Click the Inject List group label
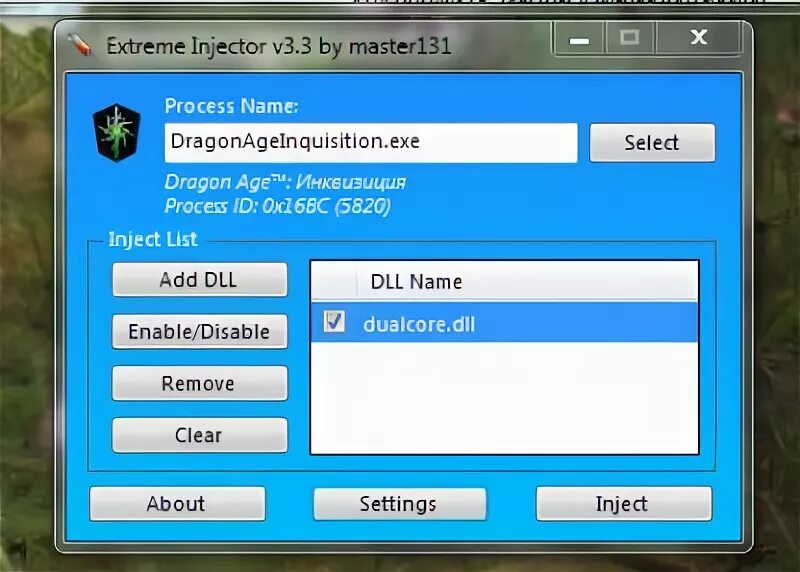 [x=153, y=239]
